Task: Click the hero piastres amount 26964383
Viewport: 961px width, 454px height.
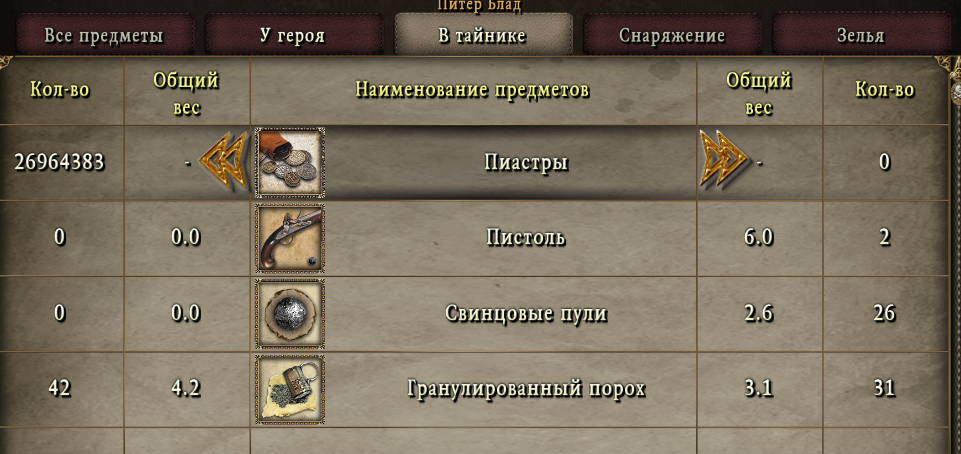Action: (59, 163)
